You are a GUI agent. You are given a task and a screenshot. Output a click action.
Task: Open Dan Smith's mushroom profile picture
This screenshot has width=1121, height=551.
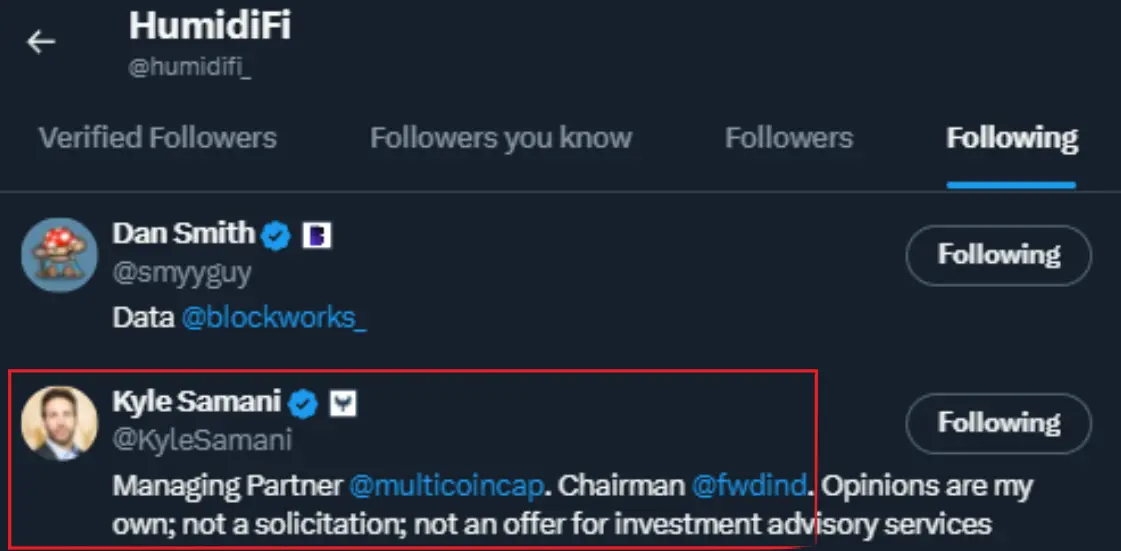pyautogui.click(x=58, y=254)
